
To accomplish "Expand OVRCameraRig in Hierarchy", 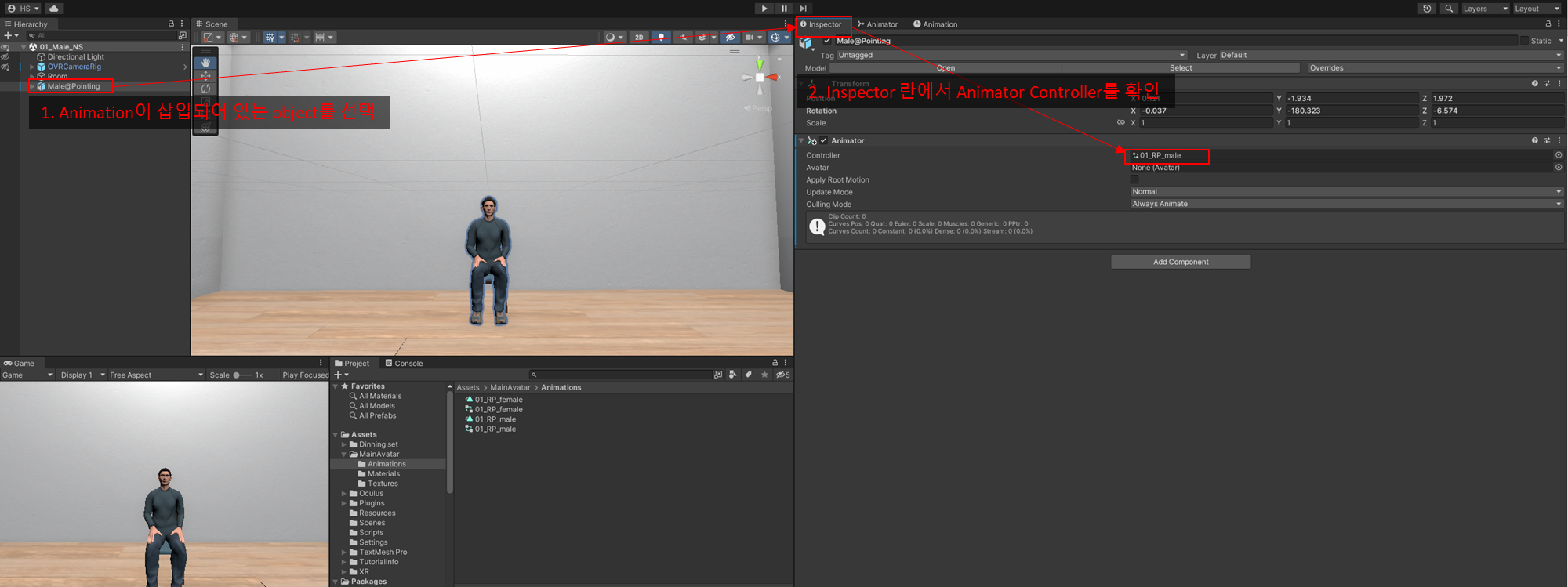I will tap(31, 67).
